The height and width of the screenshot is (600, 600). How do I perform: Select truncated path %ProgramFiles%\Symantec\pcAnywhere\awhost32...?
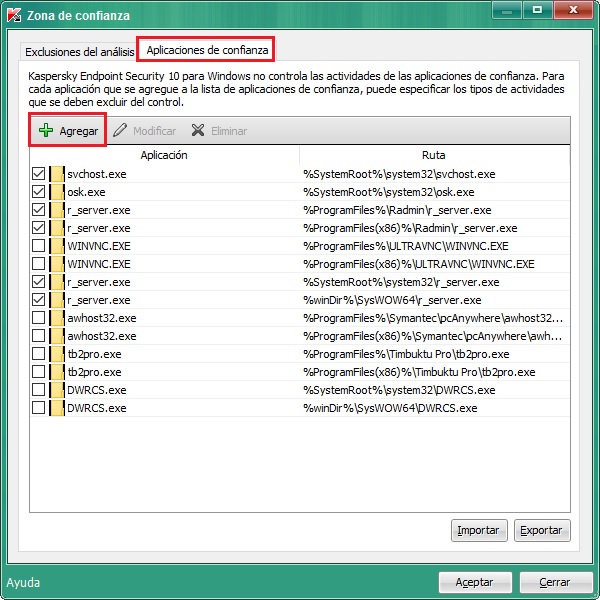tap(433, 318)
